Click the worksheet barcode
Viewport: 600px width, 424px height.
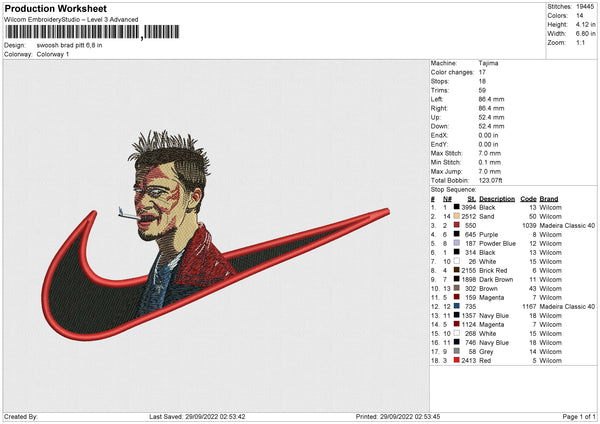[92, 32]
